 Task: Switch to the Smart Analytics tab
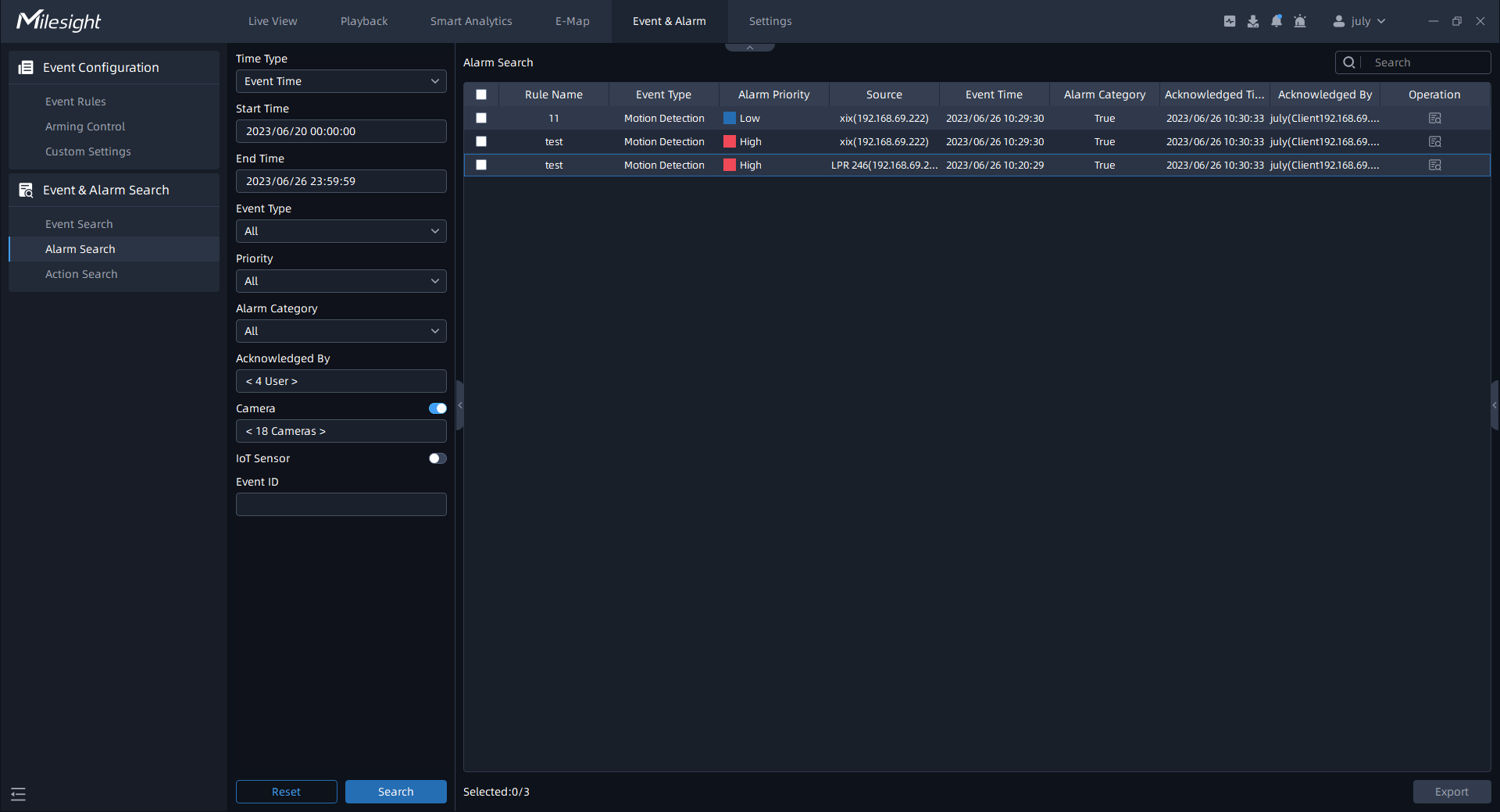coord(471,21)
